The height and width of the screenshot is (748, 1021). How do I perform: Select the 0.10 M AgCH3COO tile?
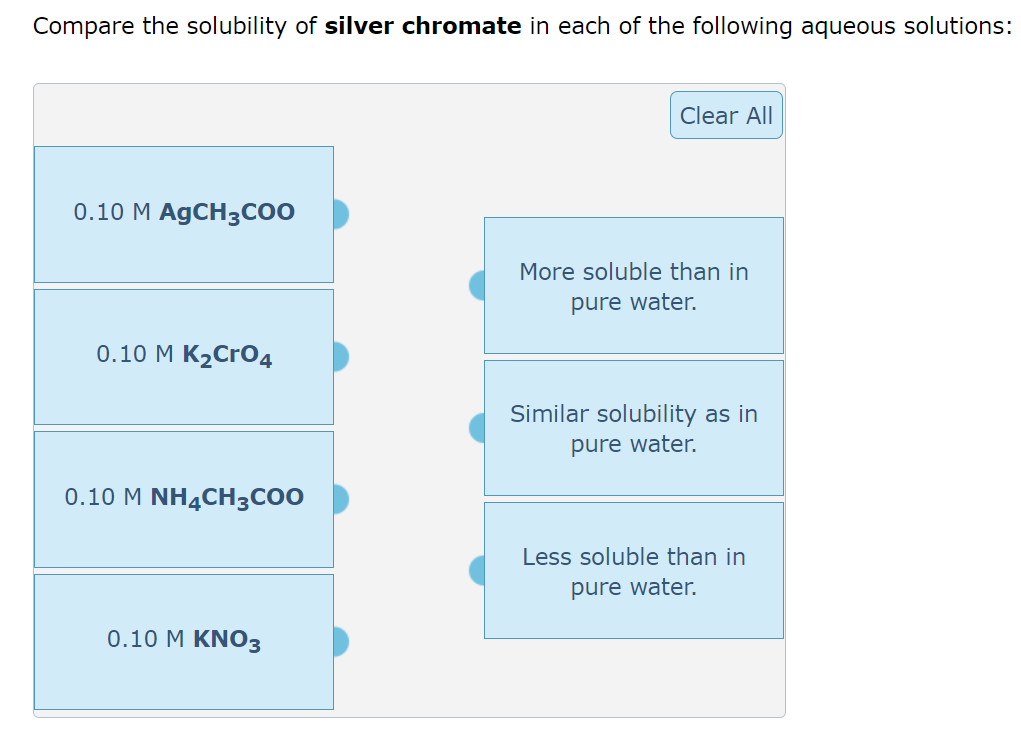tap(184, 213)
